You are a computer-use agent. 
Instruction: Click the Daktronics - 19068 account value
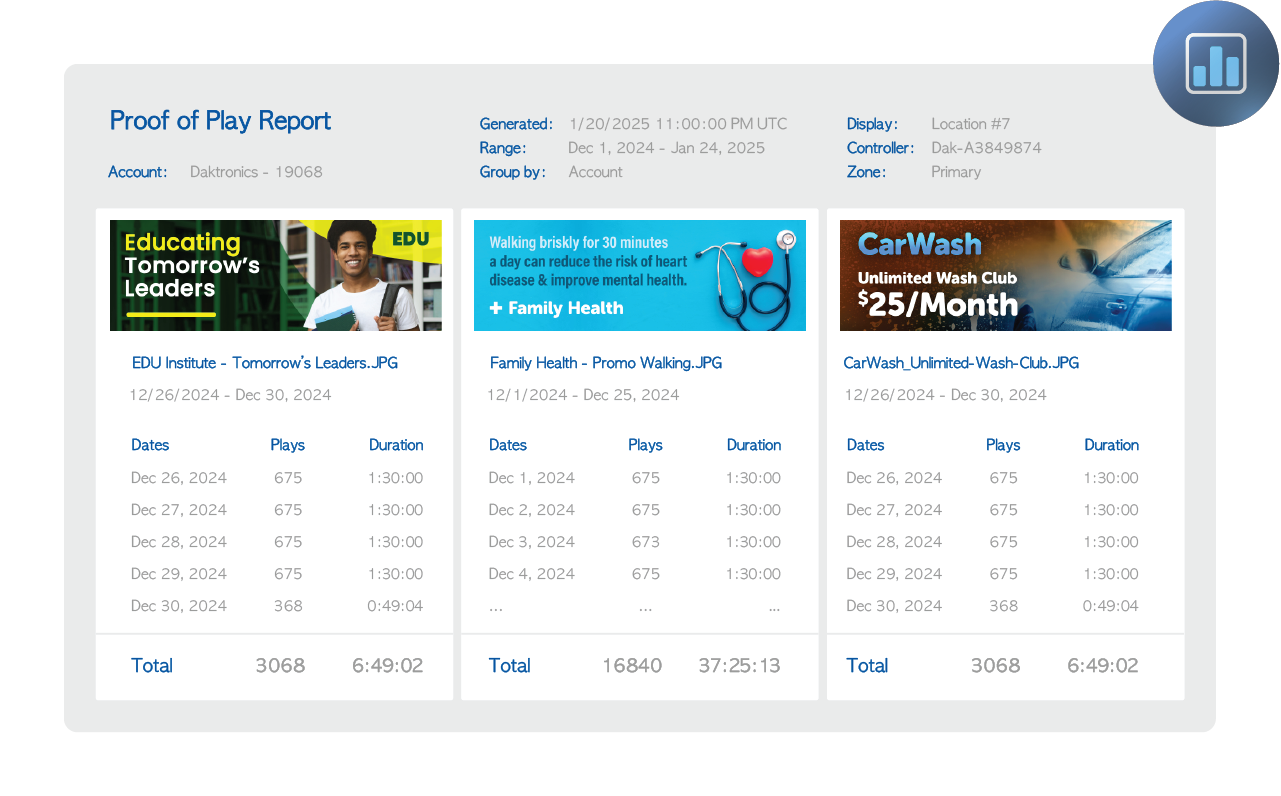pos(256,172)
